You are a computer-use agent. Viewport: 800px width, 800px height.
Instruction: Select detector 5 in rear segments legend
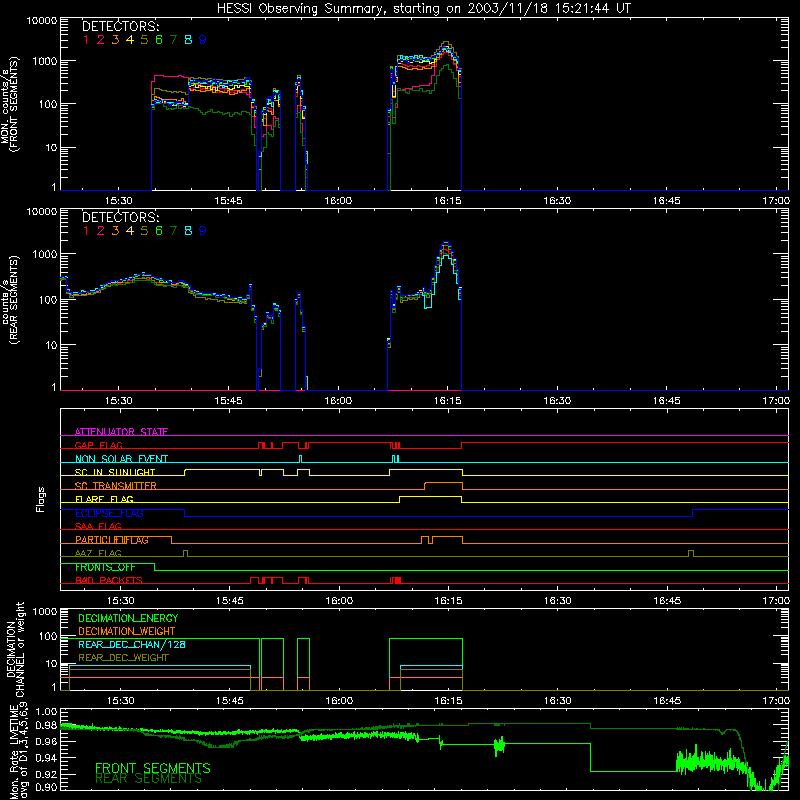coord(144,231)
